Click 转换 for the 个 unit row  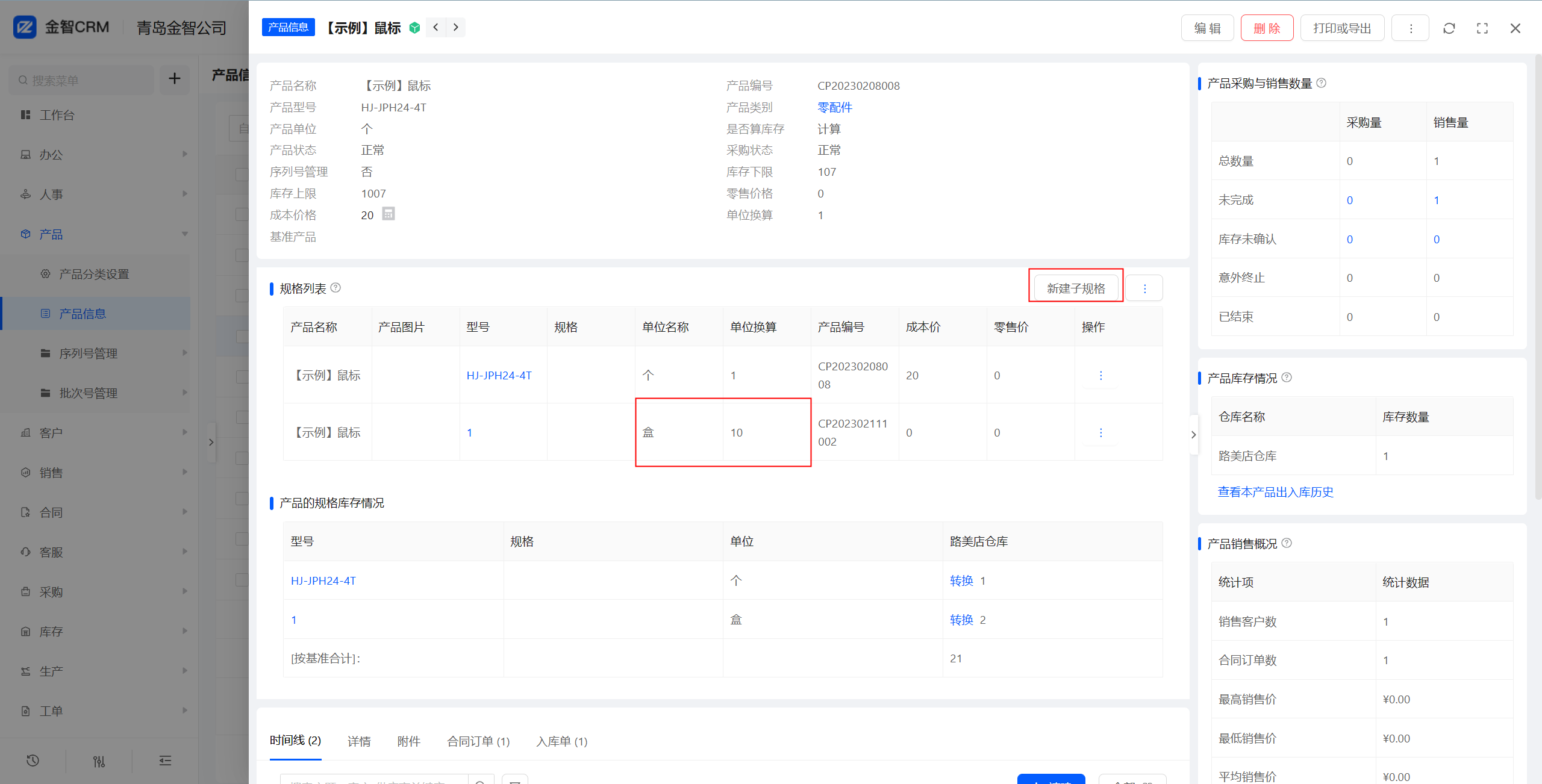(961, 580)
